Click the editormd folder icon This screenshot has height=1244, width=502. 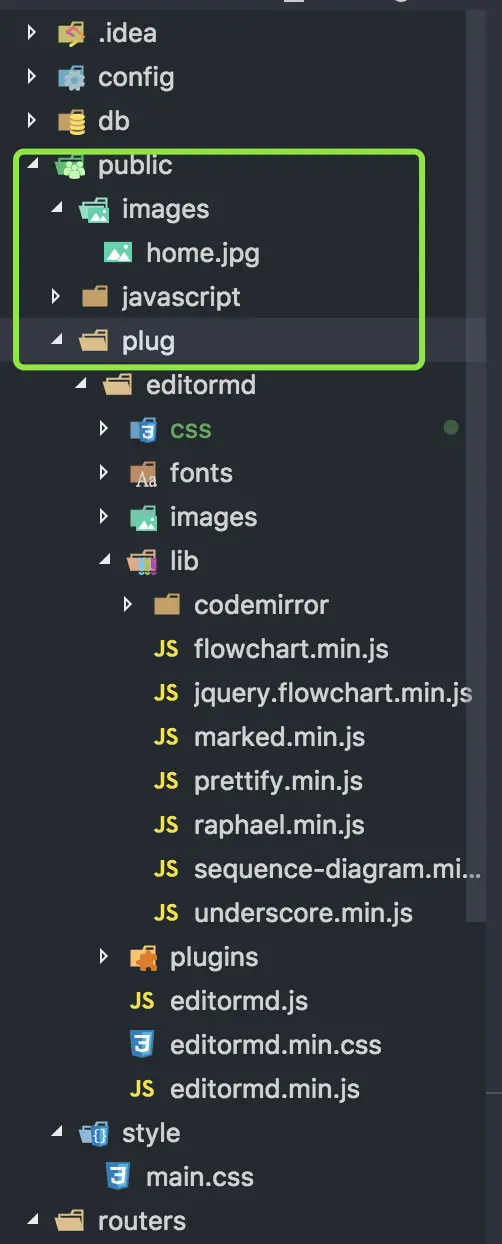[119, 386]
